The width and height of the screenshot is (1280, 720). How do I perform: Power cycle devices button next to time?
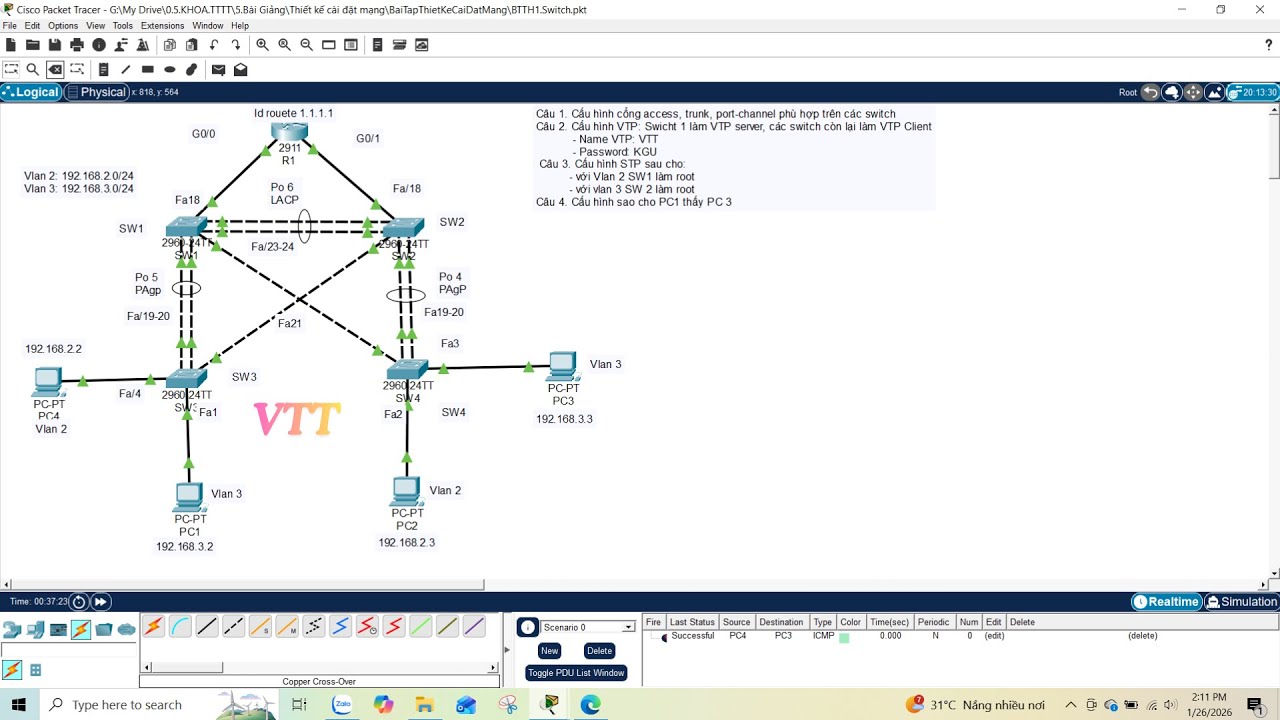pos(79,602)
